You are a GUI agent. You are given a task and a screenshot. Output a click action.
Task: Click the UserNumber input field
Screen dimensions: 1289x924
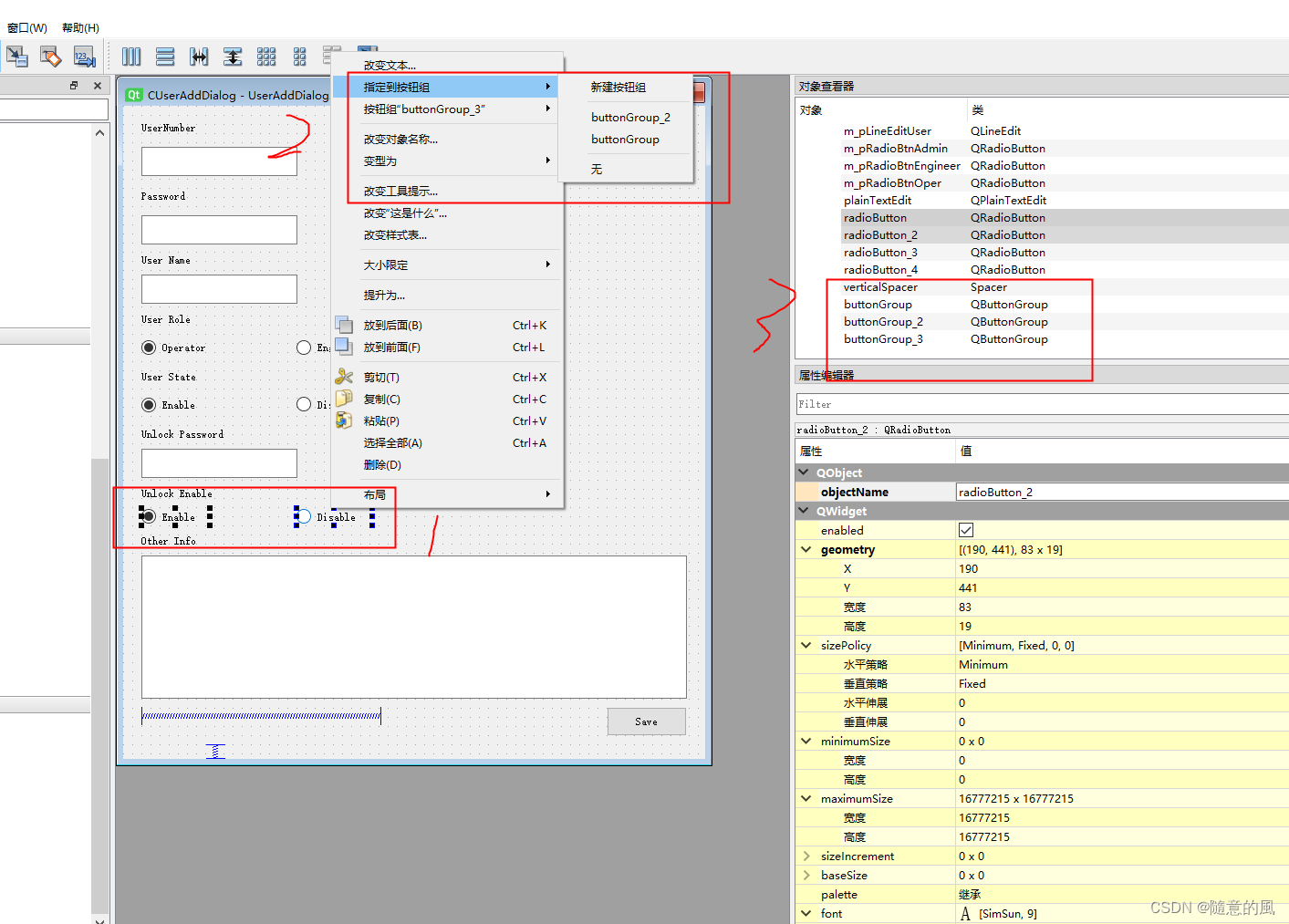(x=219, y=161)
